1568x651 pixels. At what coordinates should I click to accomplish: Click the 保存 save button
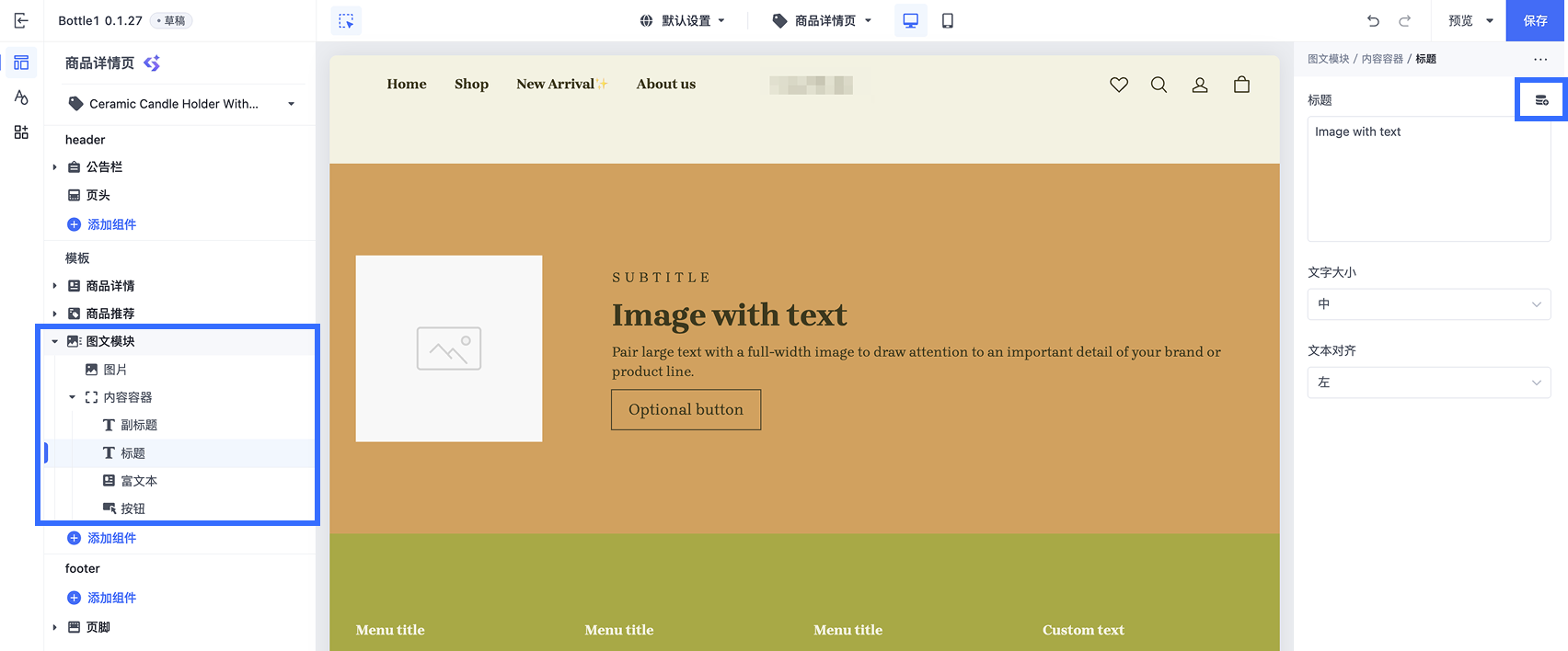pyautogui.click(x=1536, y=20)
